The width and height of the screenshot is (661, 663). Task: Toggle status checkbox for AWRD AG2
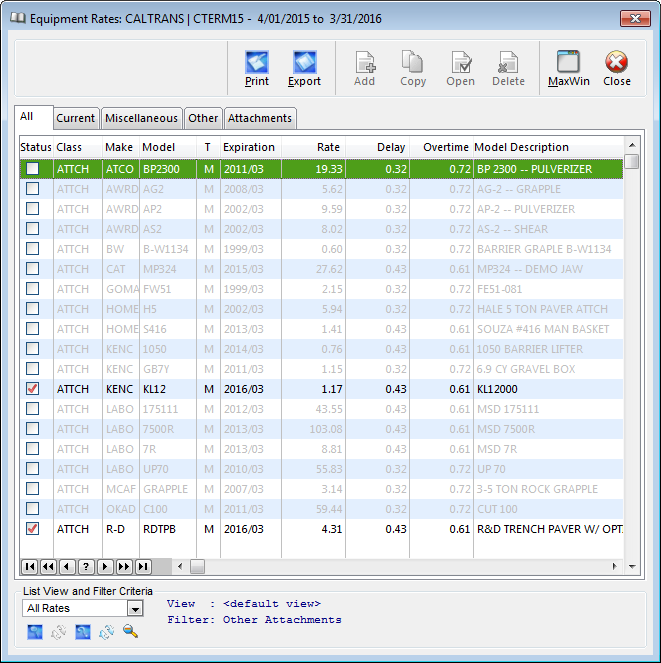pyautogui.click(x=33, y=189)
